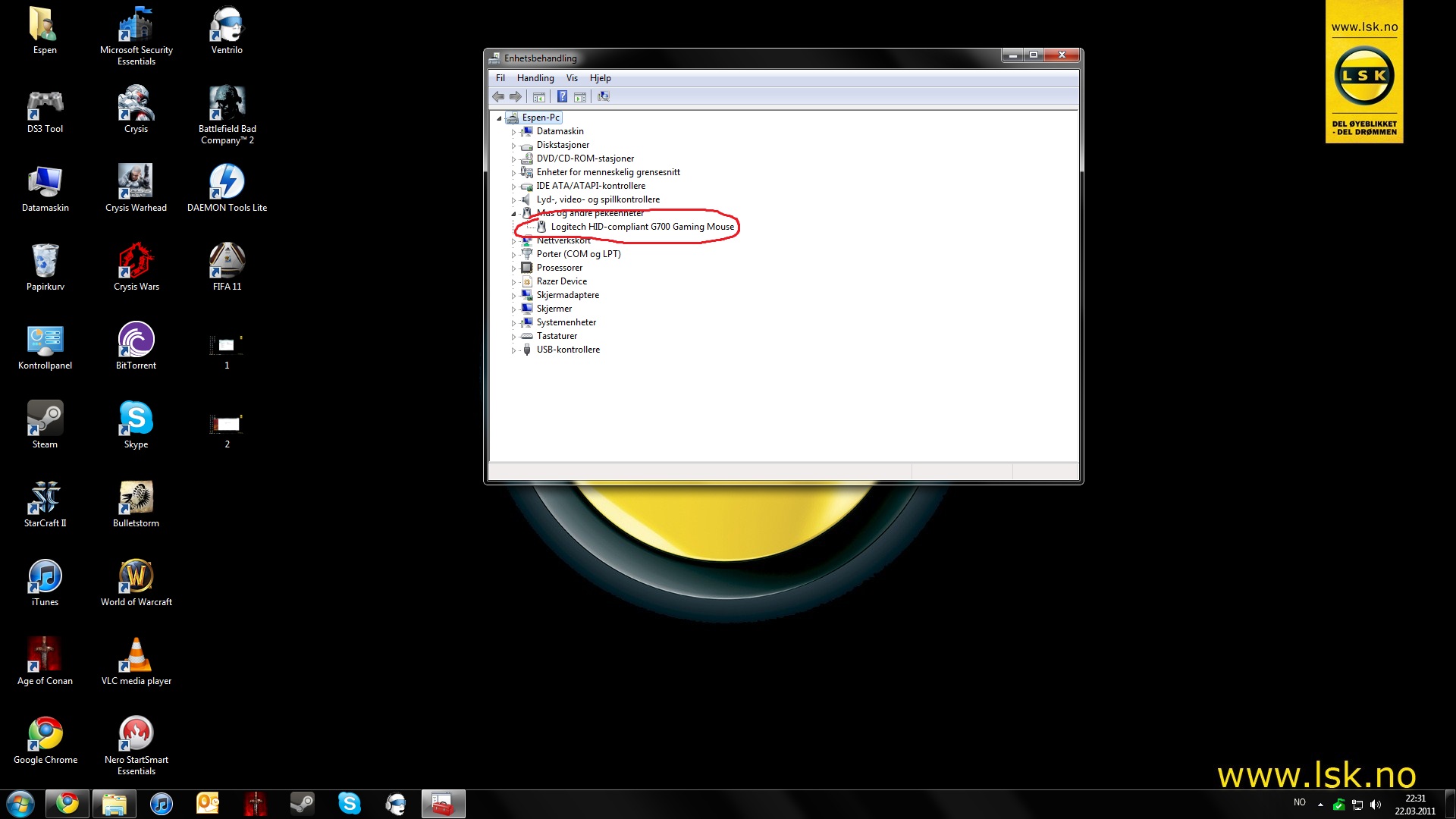The width and height of the screenshot is (1456, 819).
Task: Toggle the console tree pane toolbar icon
Action: pyautogui.click(x=539, y=96)
